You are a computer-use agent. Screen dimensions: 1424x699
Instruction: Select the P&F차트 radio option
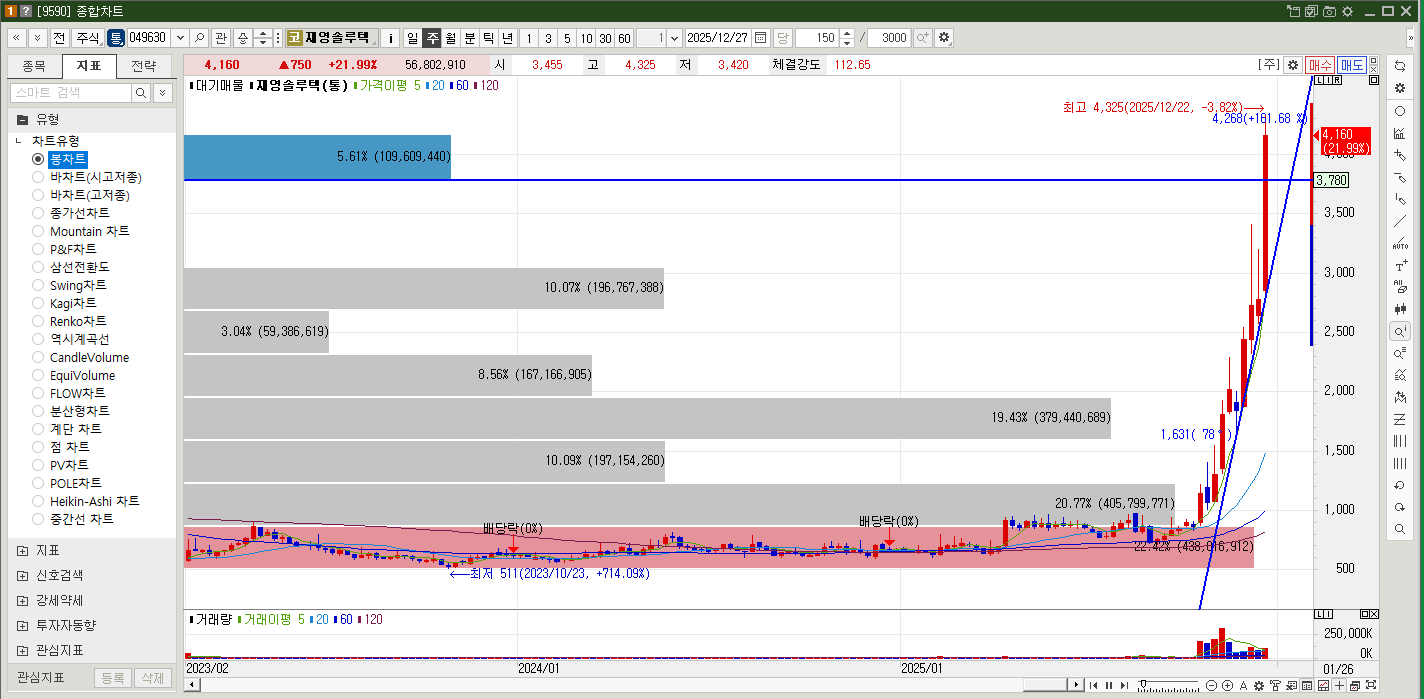click(x=38, y=249)
